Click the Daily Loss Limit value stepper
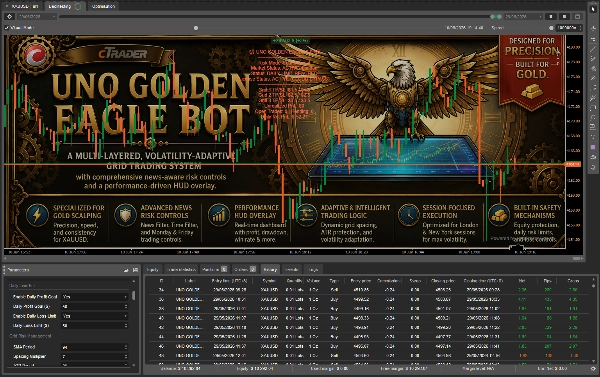 pyautogui.click(x=126, y=325)
